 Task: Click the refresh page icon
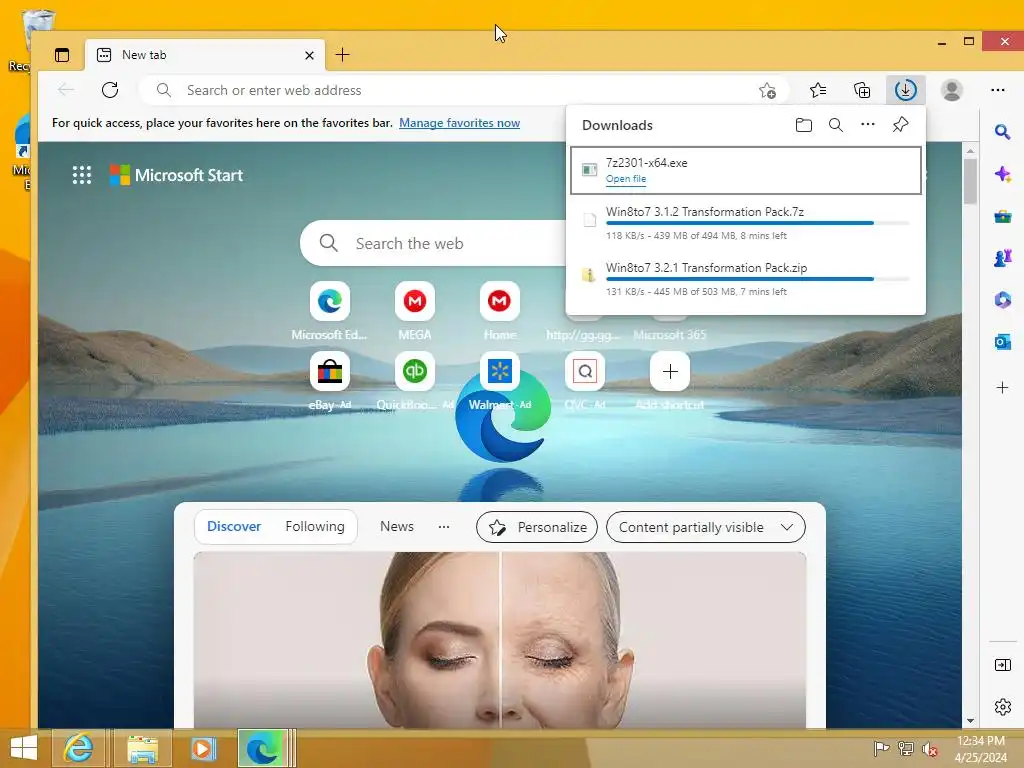pos(110,90)
